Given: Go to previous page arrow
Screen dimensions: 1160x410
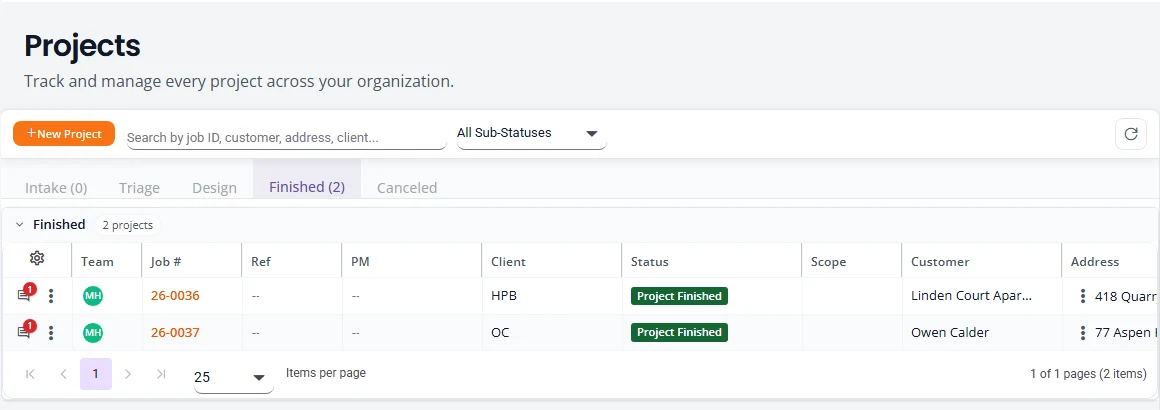Looking at the screenshot, I should point(64,374).
